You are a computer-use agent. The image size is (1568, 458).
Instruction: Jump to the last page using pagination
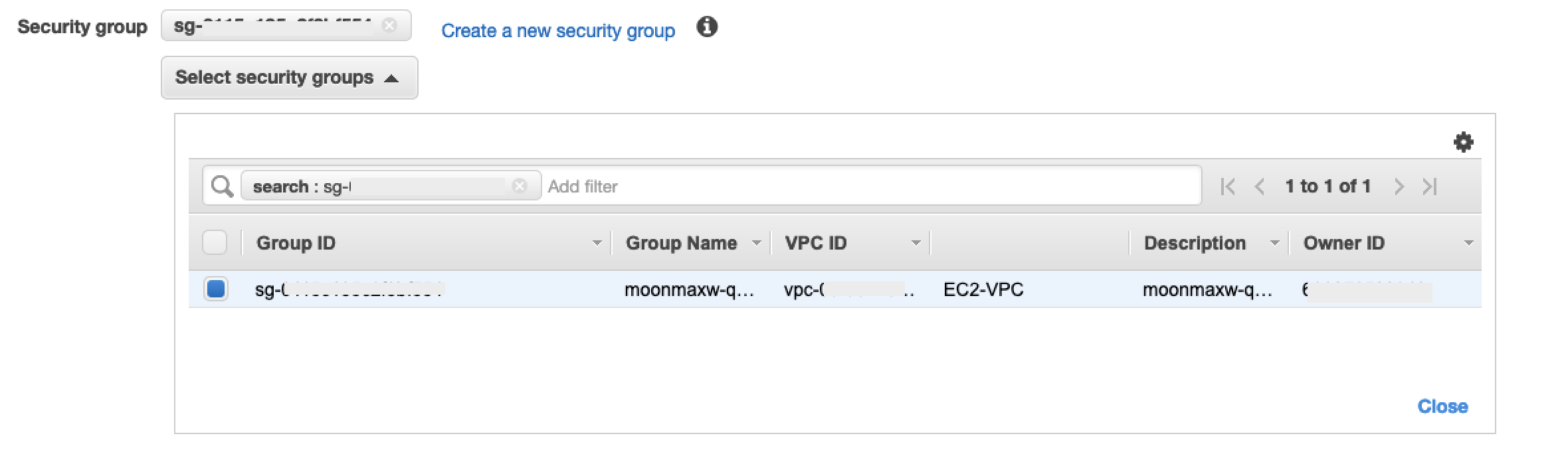1430,187
